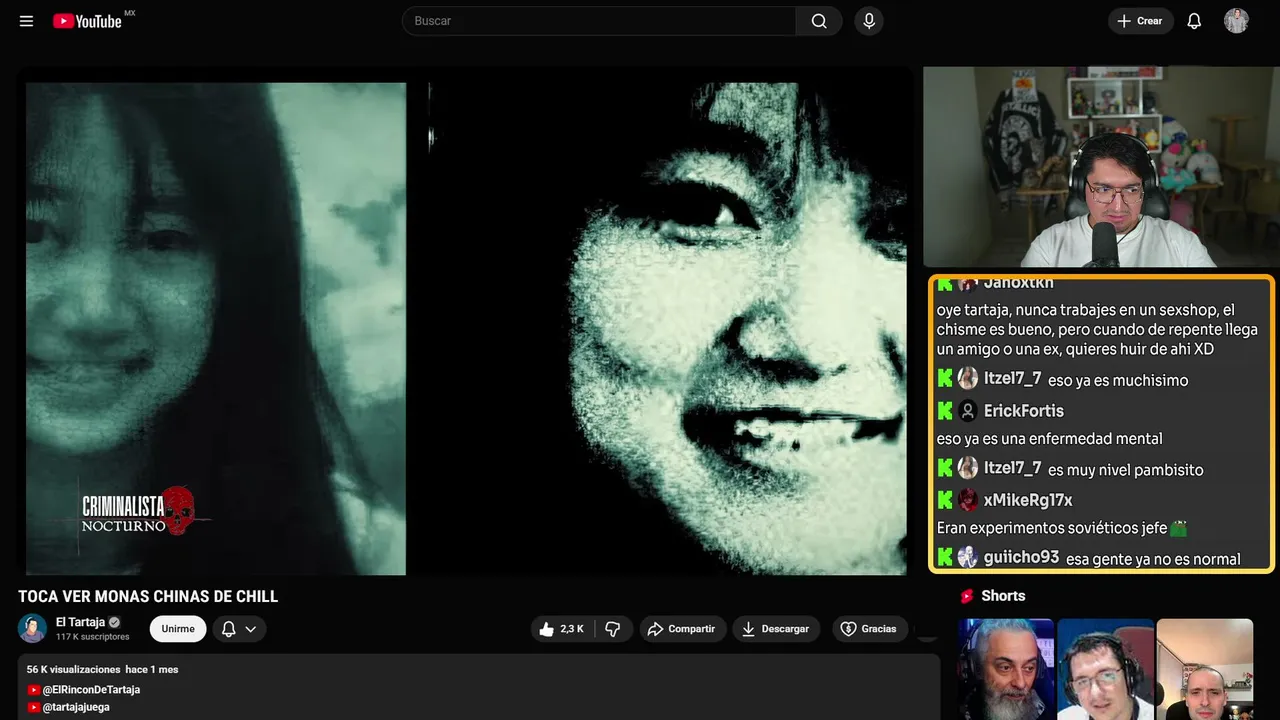The image size is (1280, 720).
Task: Open the El Tartaja channel name link
Action: click(81, 622)
